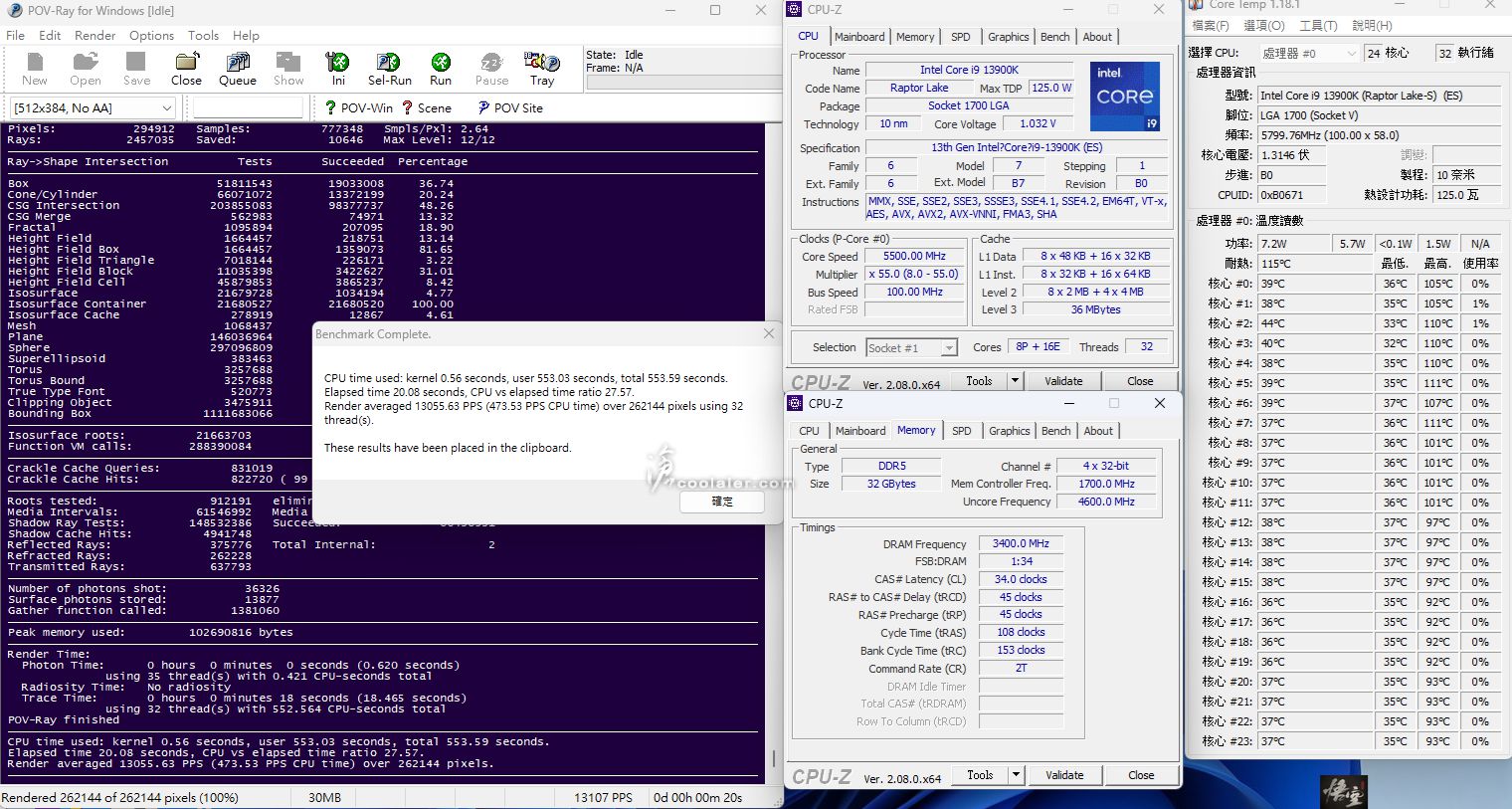Screen dimensions: 1512x809
Task: Click the Pause render icon
Action: click(x=491, y=69)
